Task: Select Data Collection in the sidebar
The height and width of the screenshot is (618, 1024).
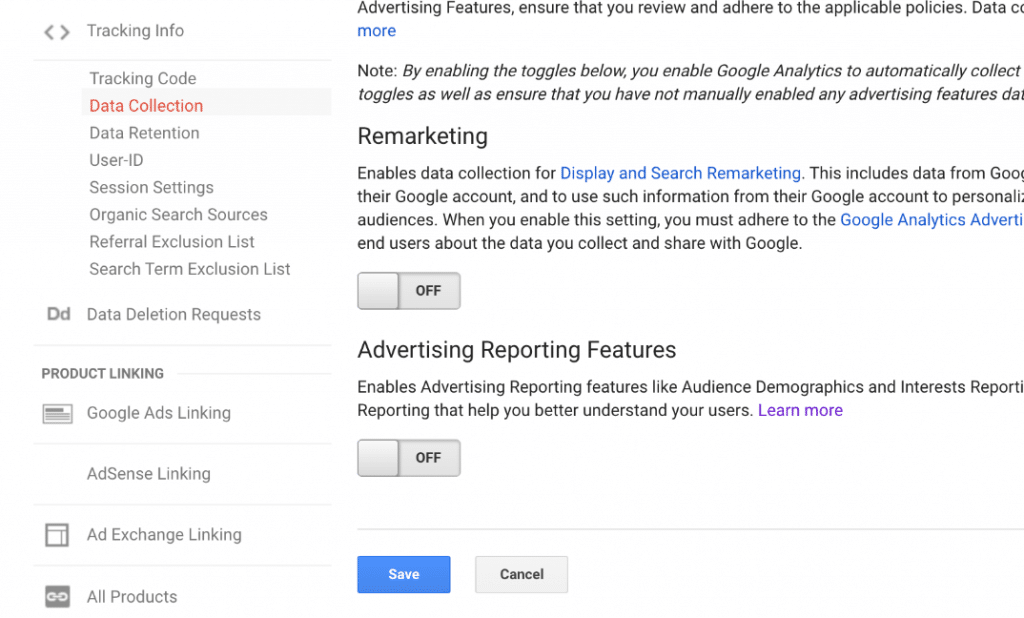Action: tap(146, 106)
